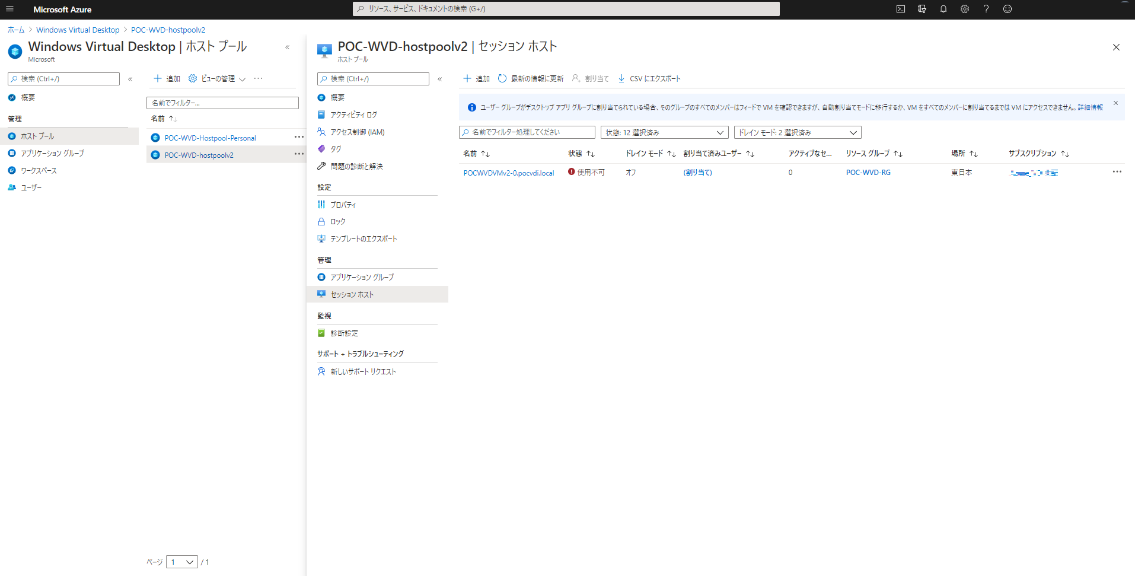
Task: Click 割り当て toolbar button
Action: 590,79
